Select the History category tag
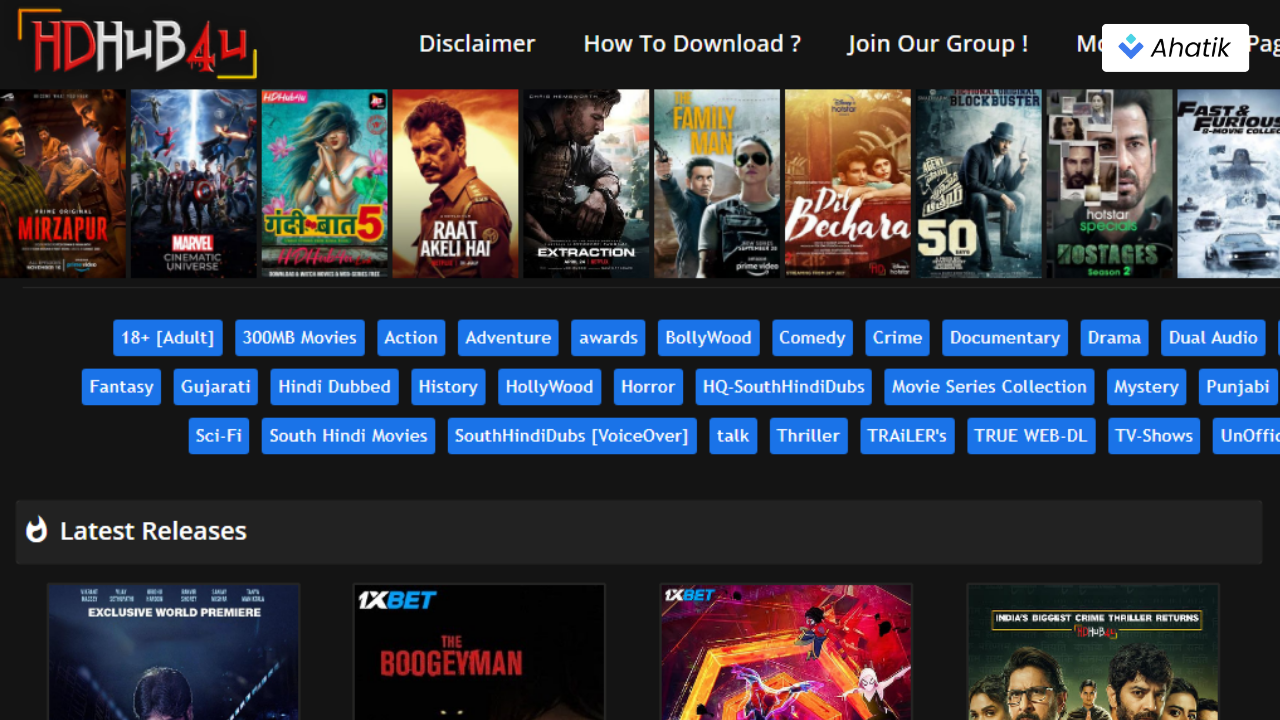This screenshot has height=720, width=1280. pyautogui.click(x=448, y=387)
